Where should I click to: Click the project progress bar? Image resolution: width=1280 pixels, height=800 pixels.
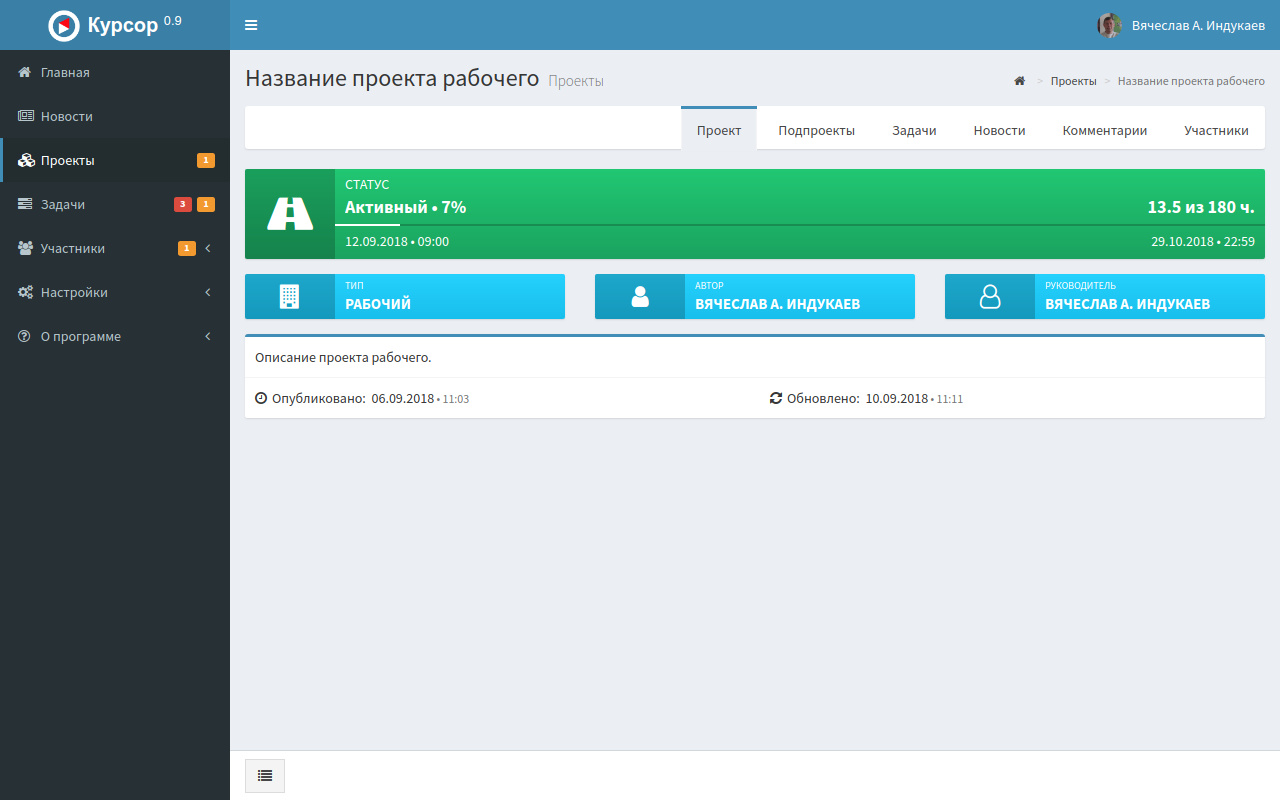795,226
